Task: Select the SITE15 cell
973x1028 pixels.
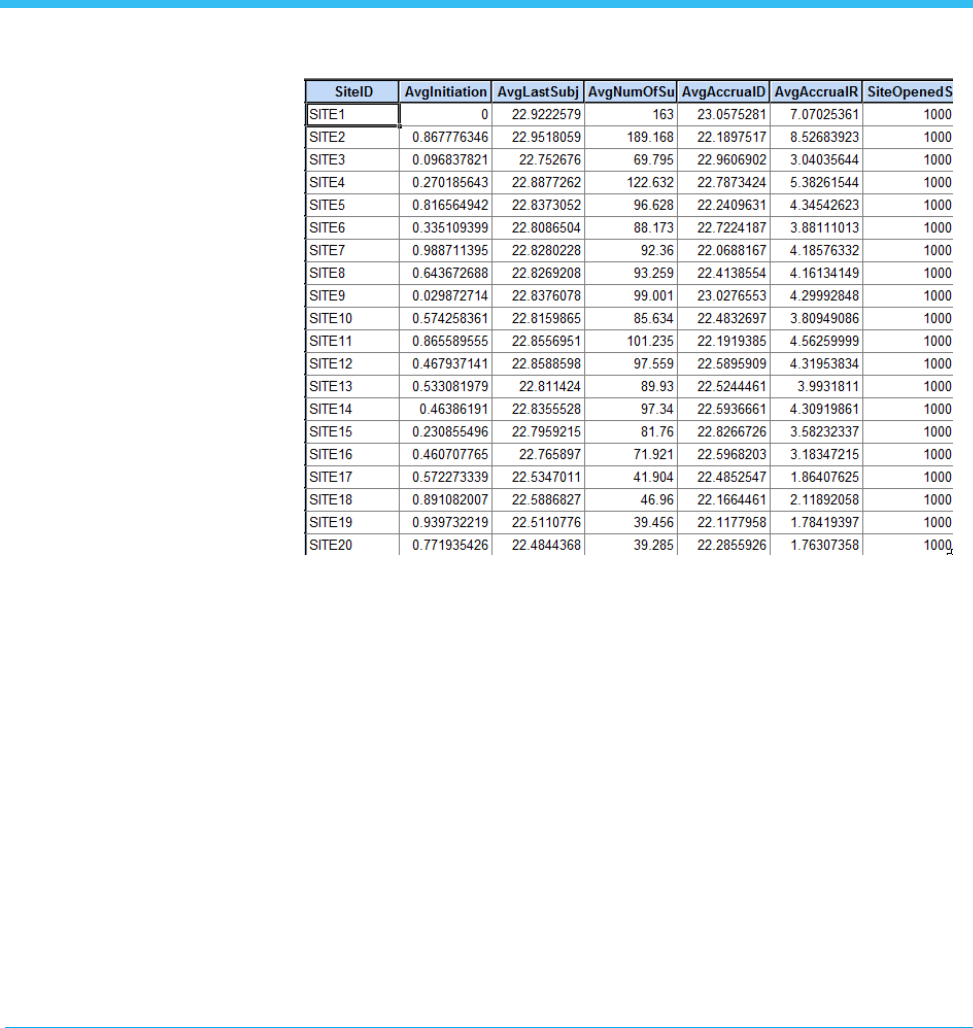Action: click(353, 432)
